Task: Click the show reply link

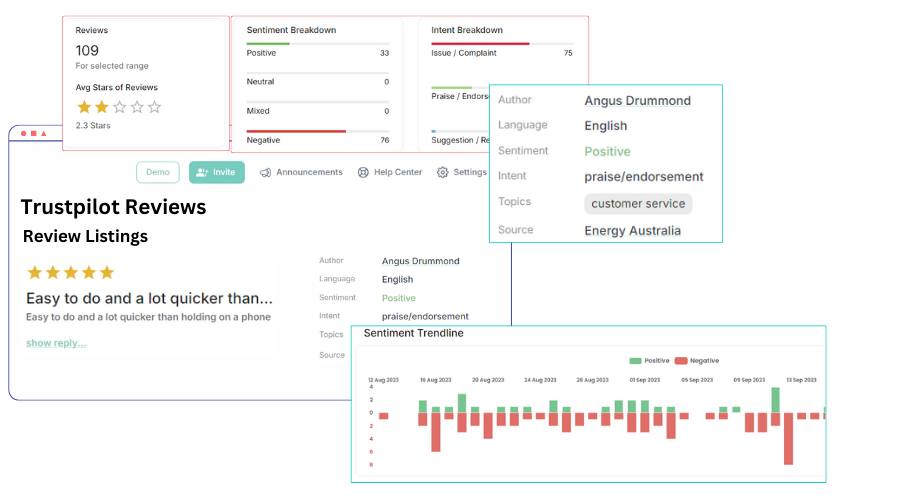Action: coord(56,343)
